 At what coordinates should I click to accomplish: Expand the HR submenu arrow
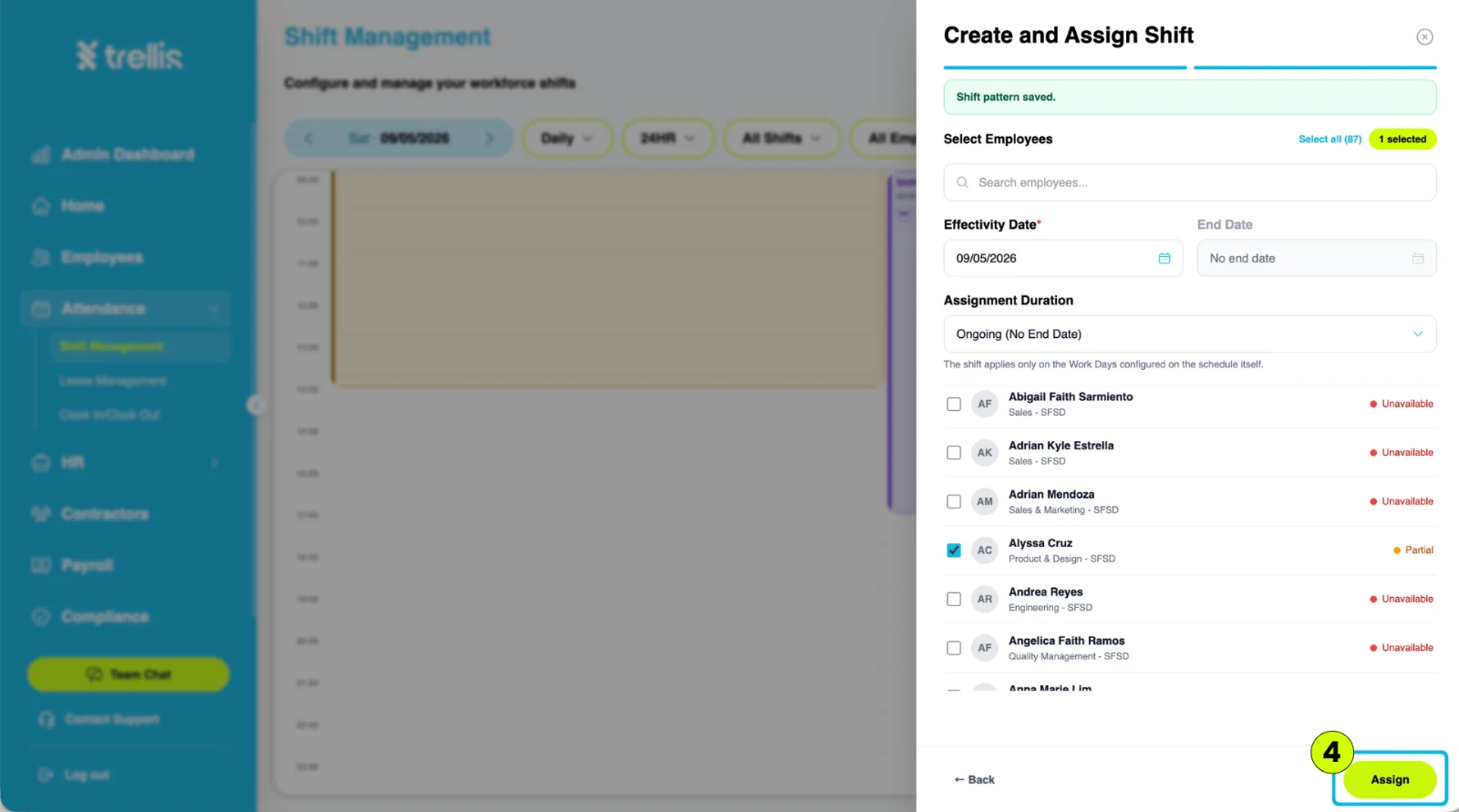214,463
